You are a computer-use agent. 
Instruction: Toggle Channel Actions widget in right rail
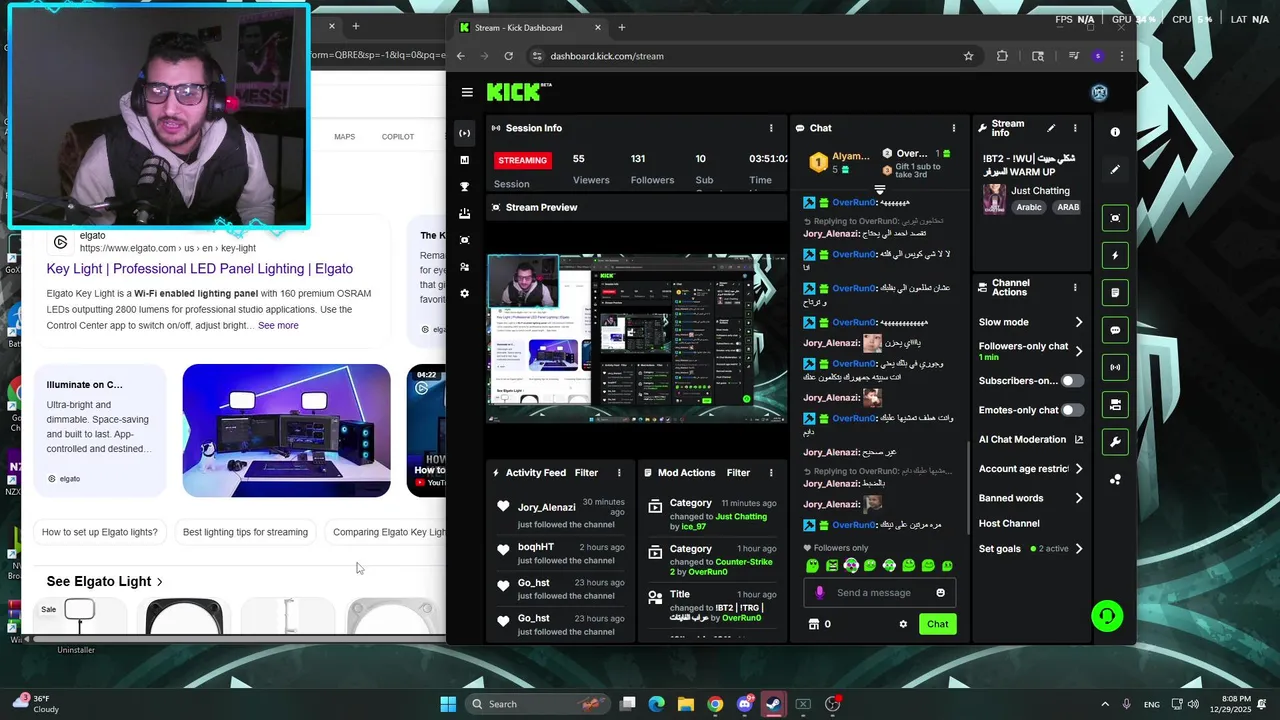1115,404
